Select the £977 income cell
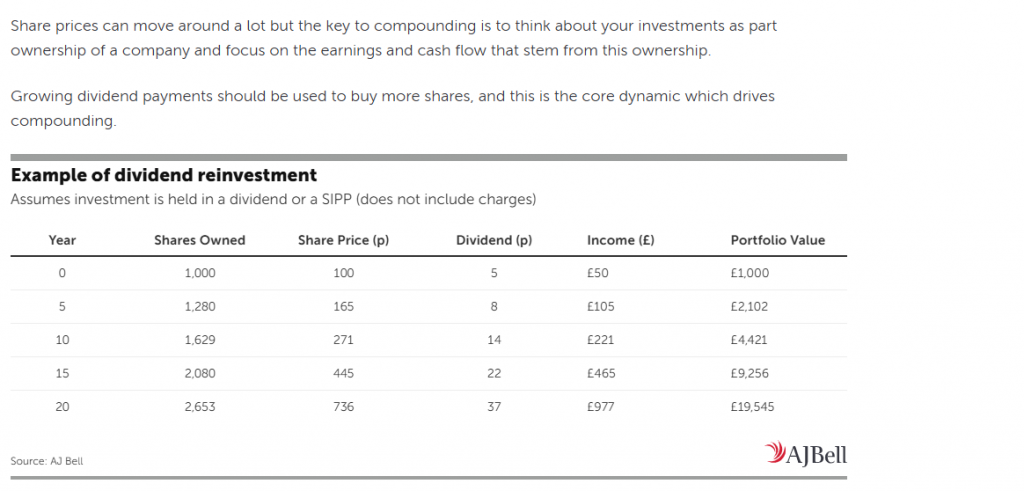 [601, 407]
